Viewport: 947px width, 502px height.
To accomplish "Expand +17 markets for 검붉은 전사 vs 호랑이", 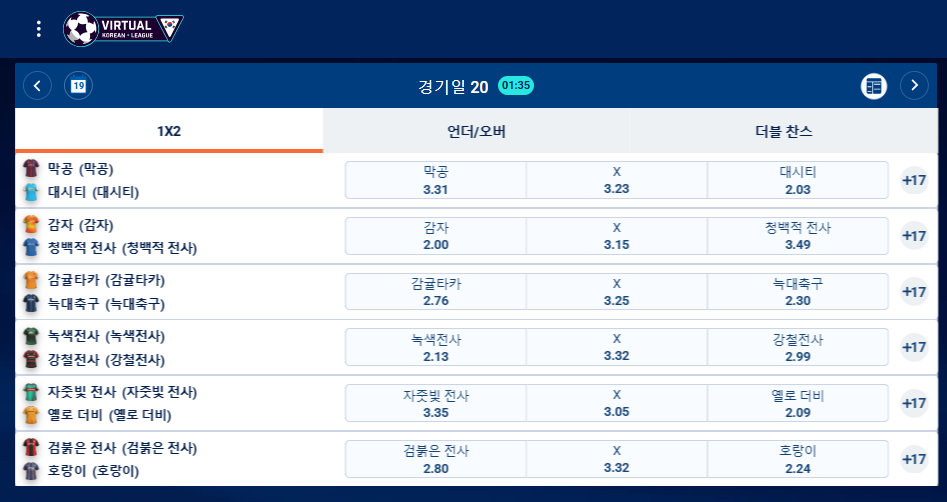I will [914, 459].
